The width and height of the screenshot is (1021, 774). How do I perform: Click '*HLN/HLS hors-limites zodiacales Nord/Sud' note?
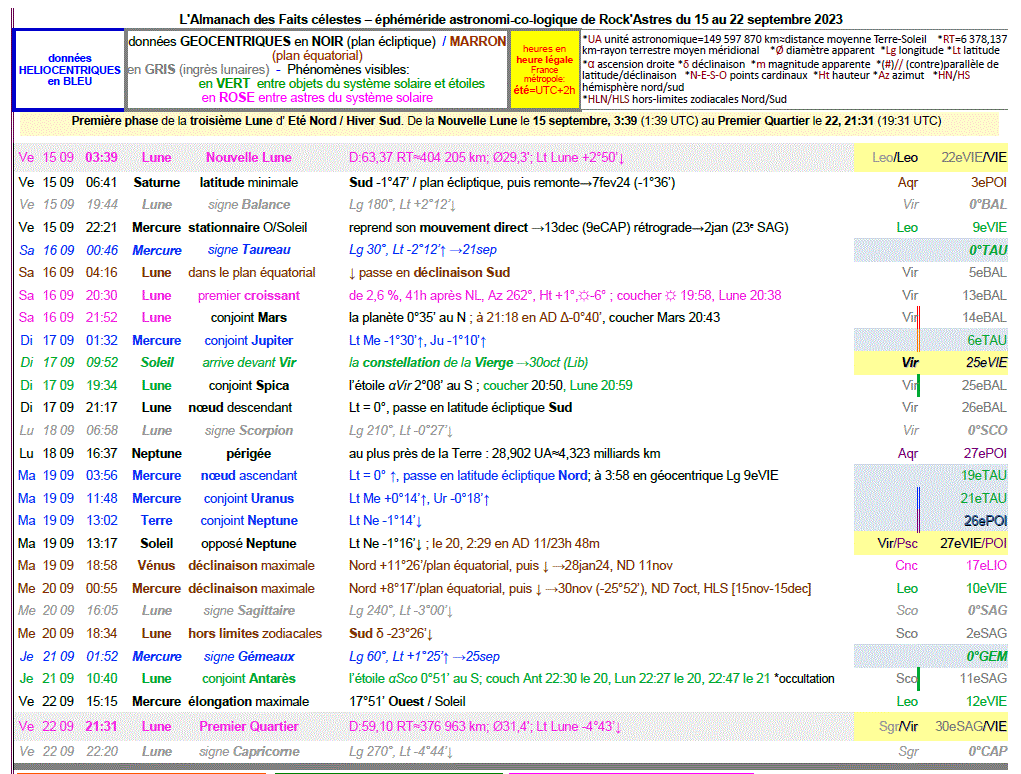[684, 99]
